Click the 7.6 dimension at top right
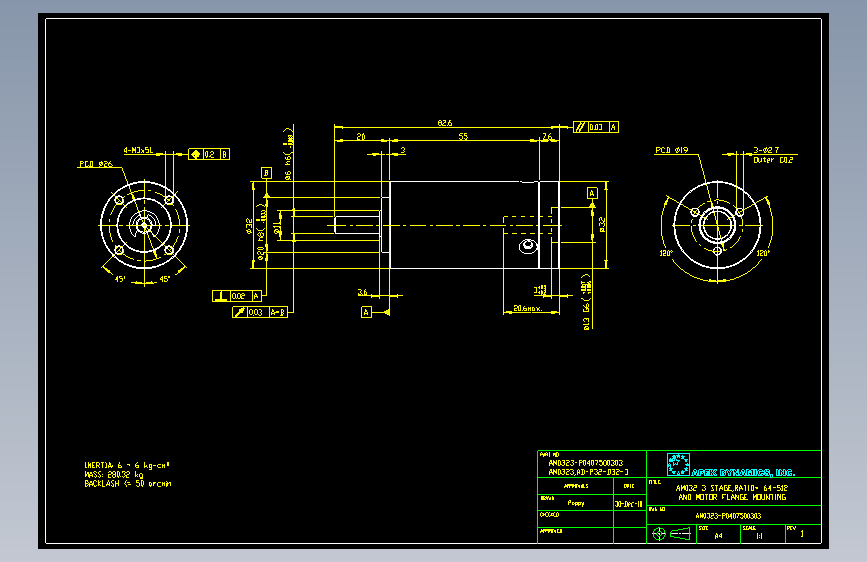The width and height of the screenshot is (867, 562). 547,136
